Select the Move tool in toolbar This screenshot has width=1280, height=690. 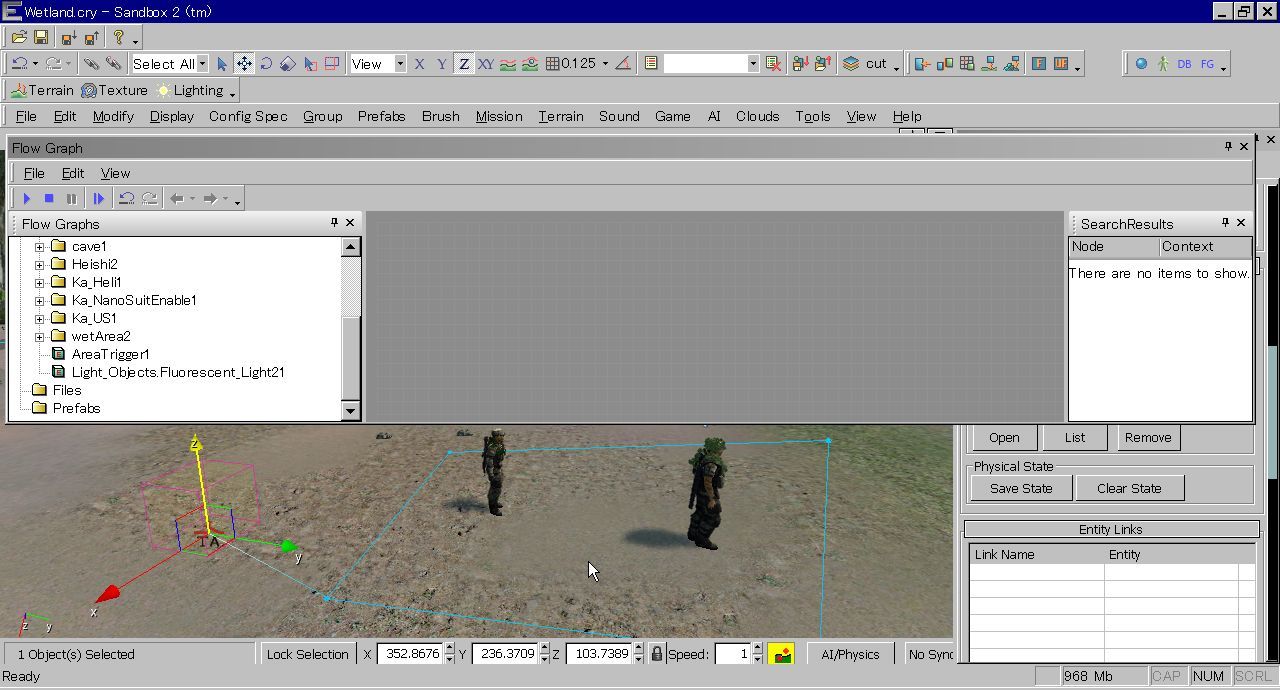click(244, 63)
